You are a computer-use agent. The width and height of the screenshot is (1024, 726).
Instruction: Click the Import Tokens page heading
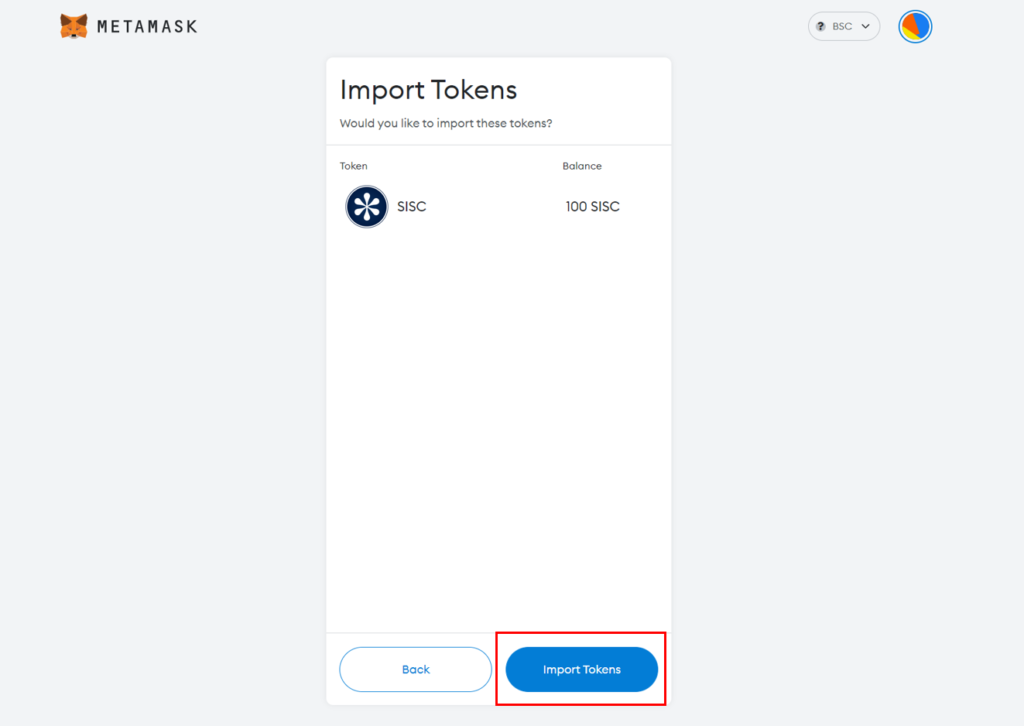[428, 90]
